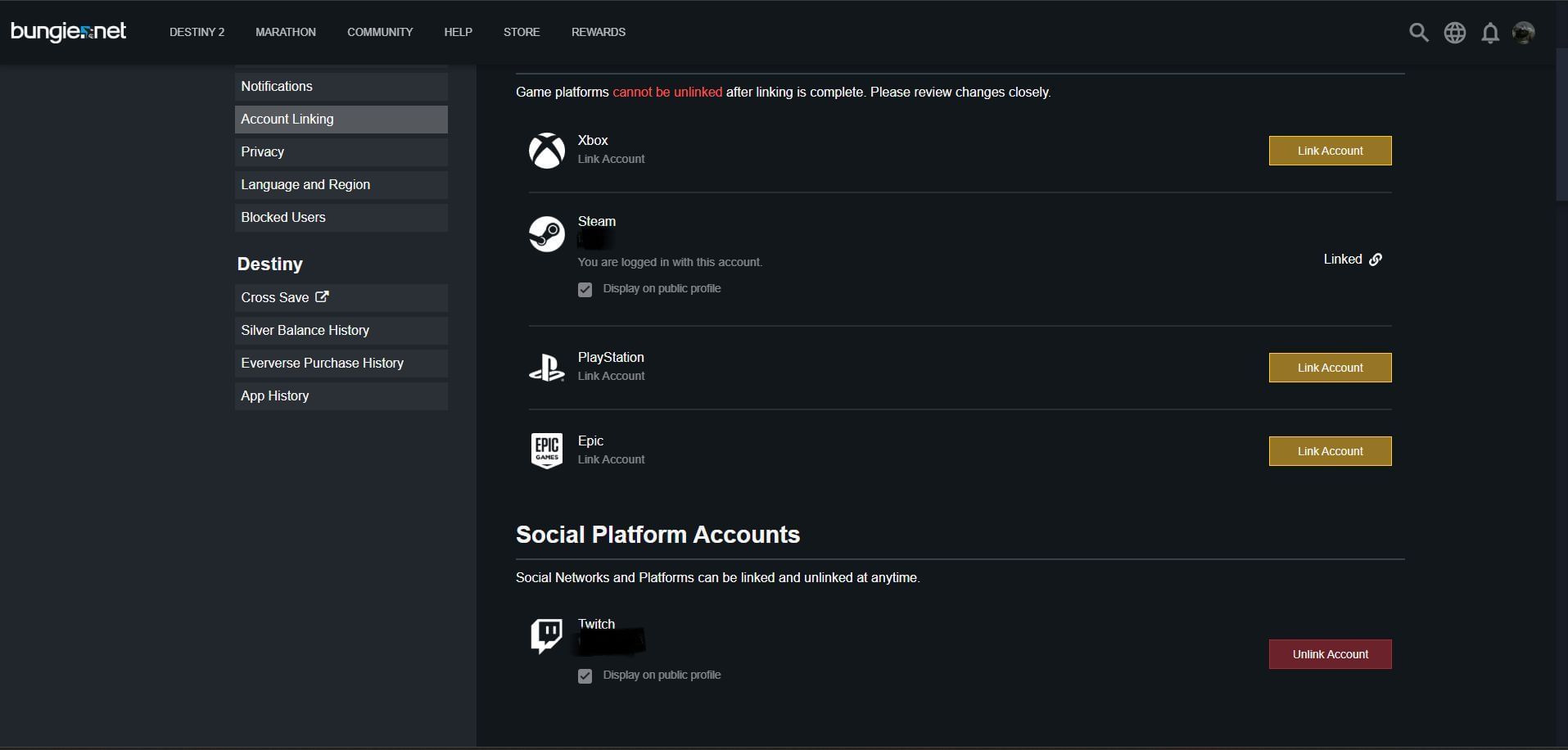1568x750 pixels.
Task: Open the Store menu
Action: point(522,32)
